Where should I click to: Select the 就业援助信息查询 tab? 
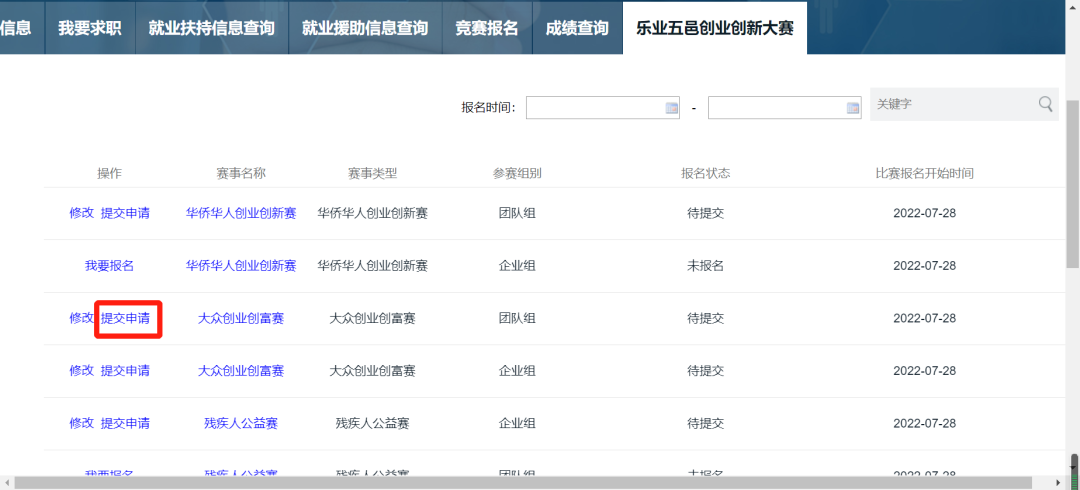pyautogui.click(x=365, y=28)
